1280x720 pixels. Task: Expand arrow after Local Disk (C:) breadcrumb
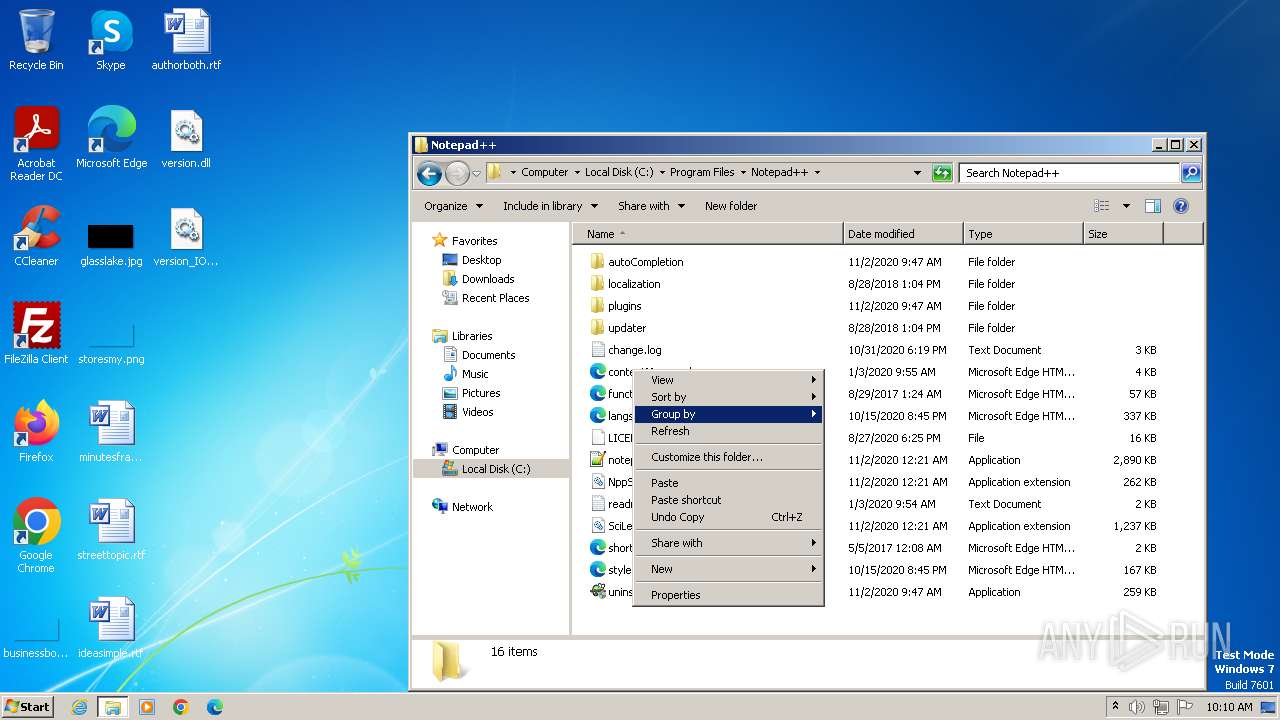tap(662, 173)
